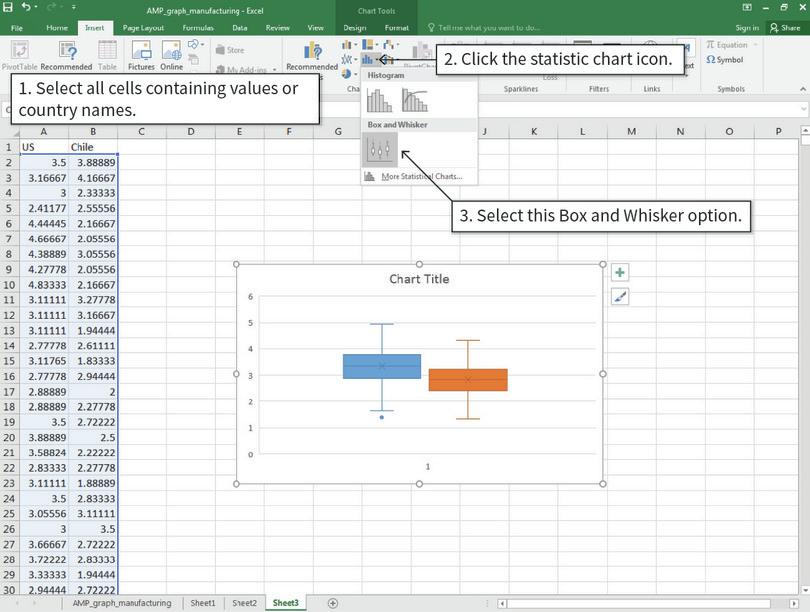
Task: Open the Customize Quick Access Toolbar dropdown
Action: 74,8
